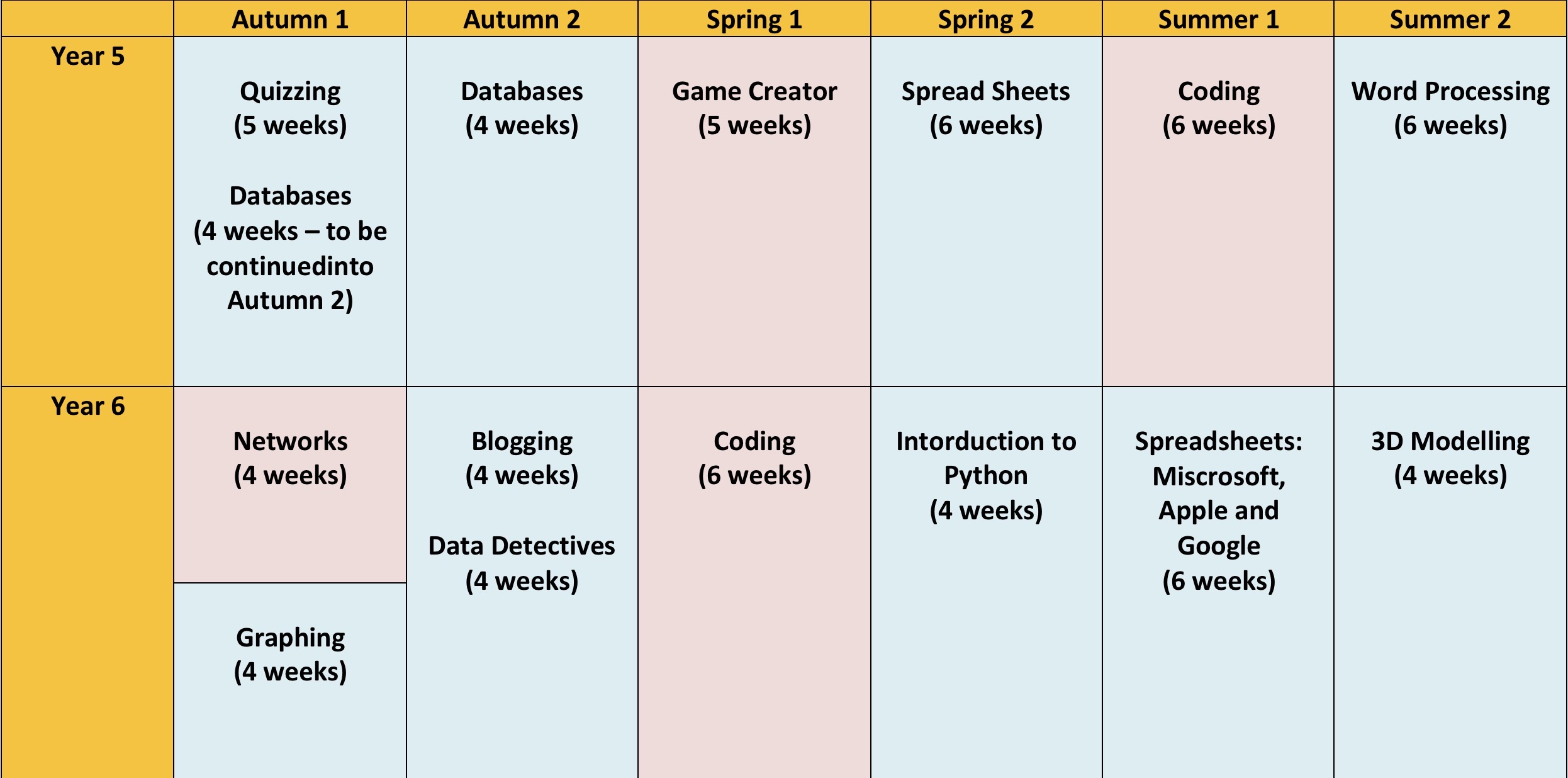Select the Year 6 row label
The height and width of the screenshot is (778, 1568).
[x=87, y=407]
